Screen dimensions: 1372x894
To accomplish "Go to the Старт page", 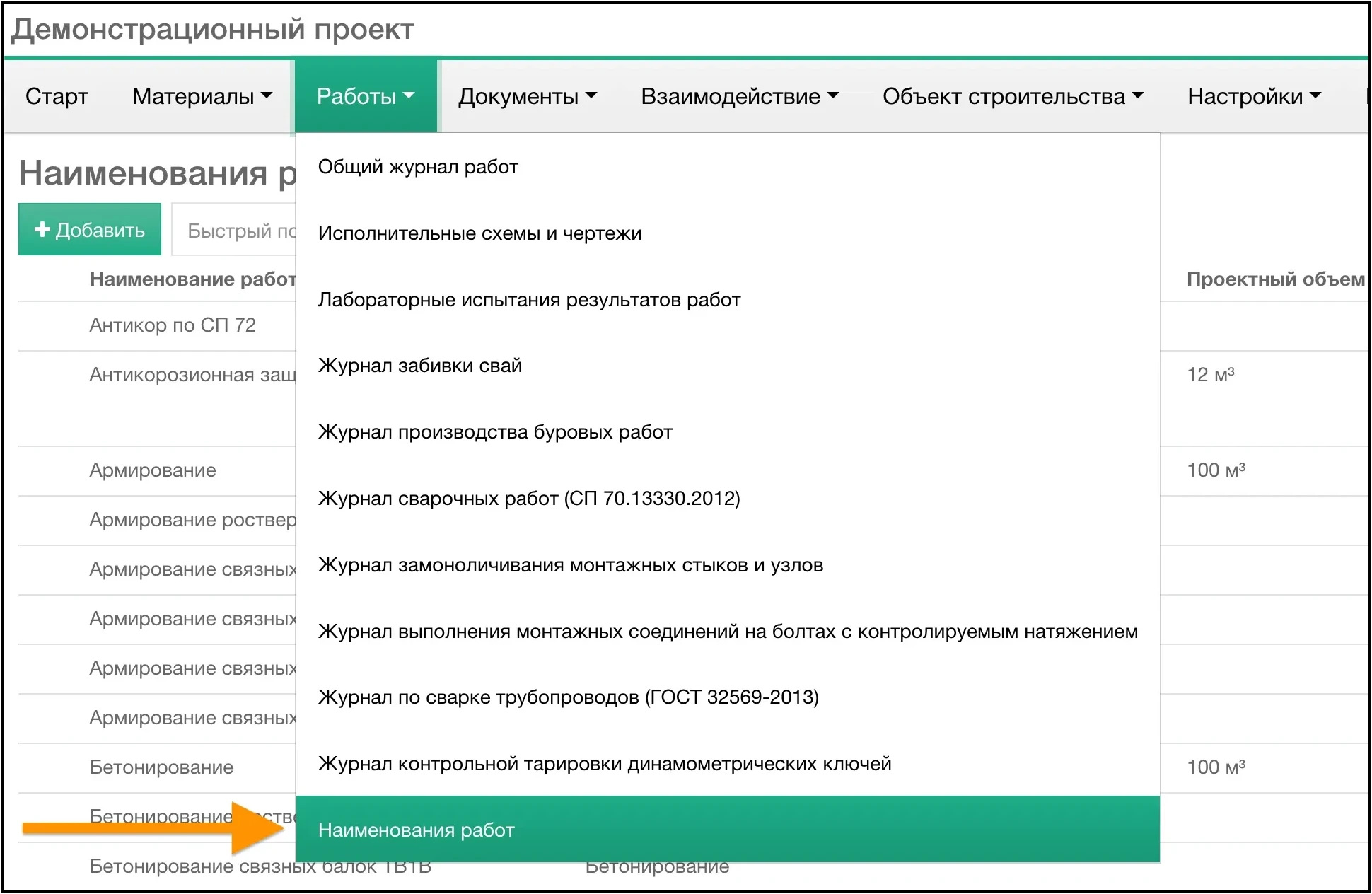I will [56, 96].
